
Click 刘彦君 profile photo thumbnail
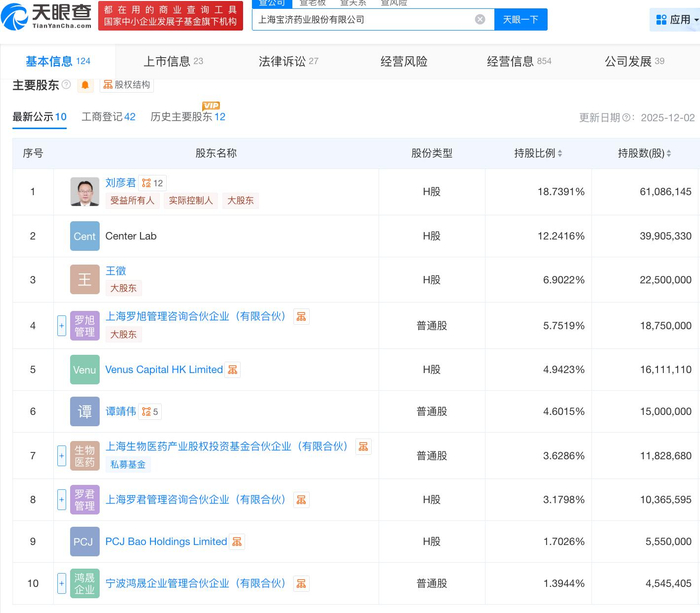(x=85, y=192)
